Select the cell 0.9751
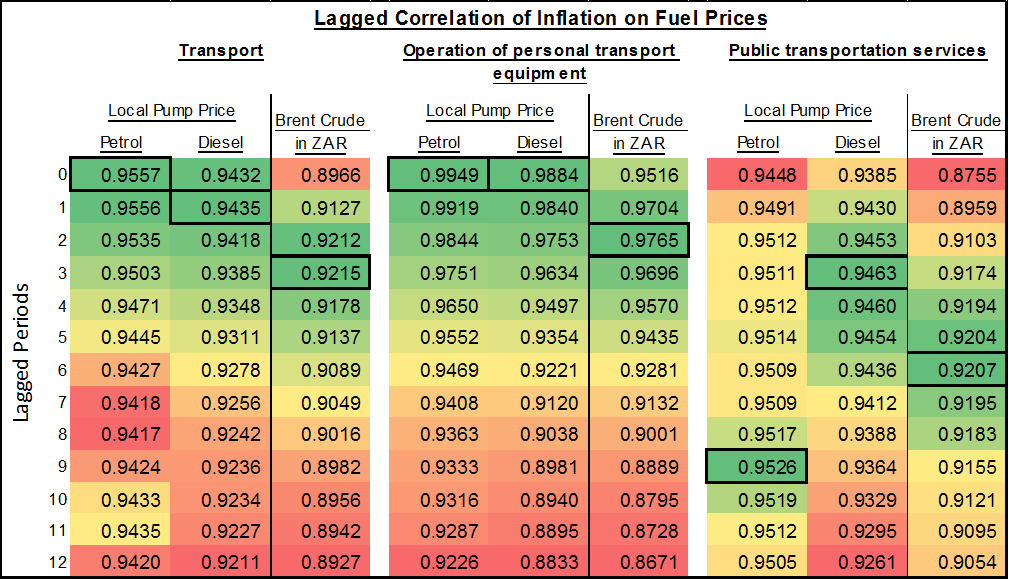The height and width of the screenshot is (580, 1009). [438, 273]
